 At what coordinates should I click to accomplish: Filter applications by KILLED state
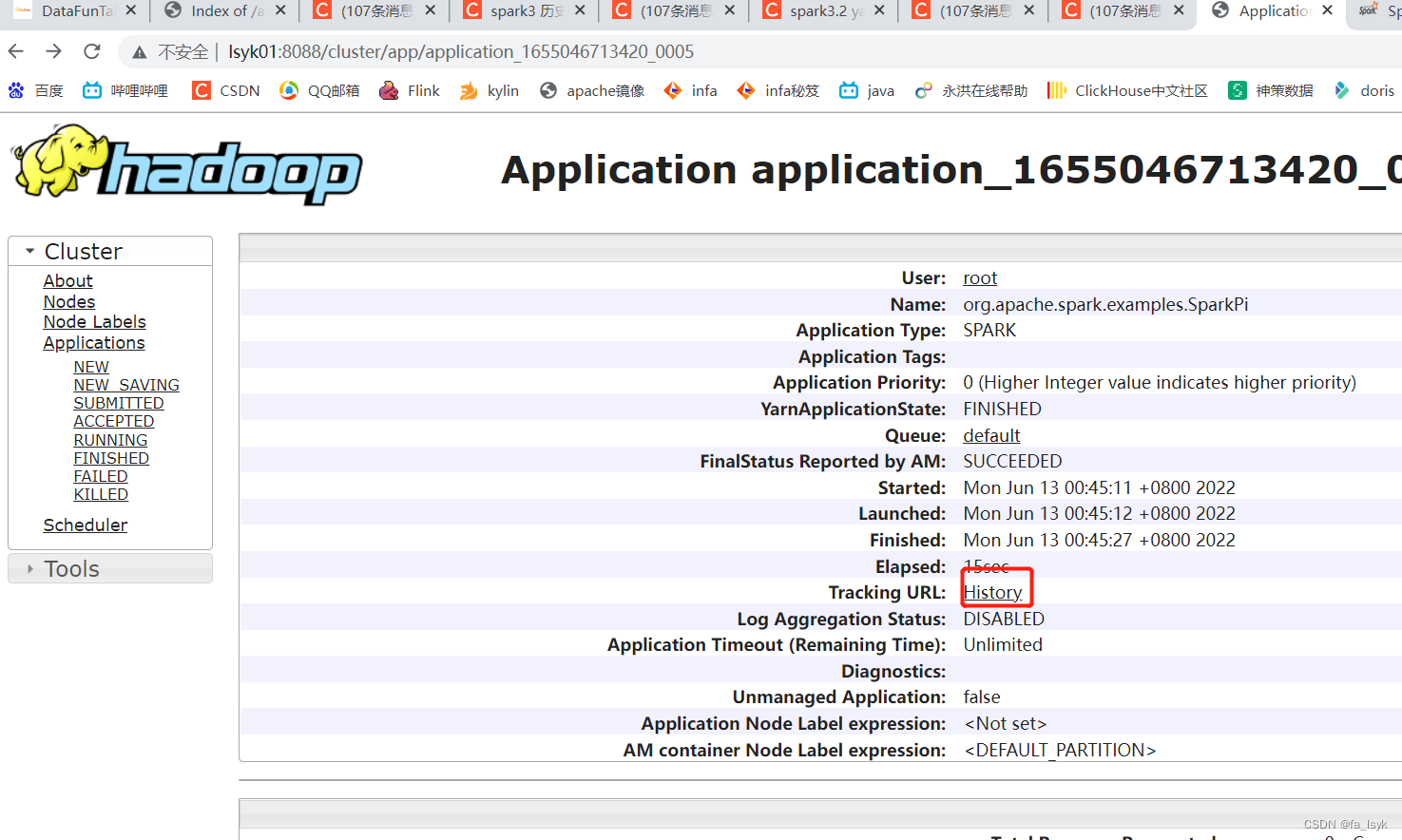point(101,494)
